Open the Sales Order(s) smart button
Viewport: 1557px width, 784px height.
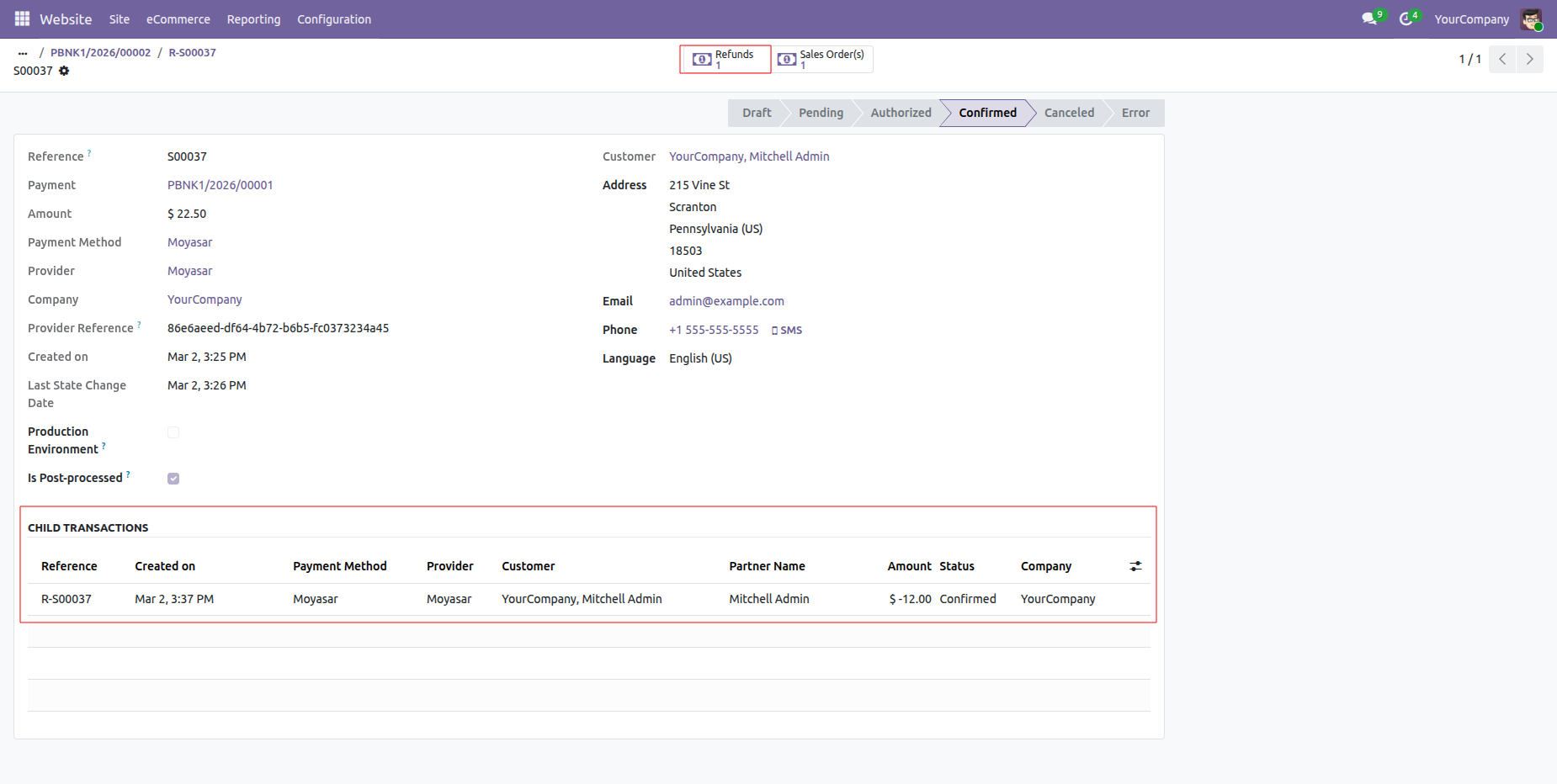pyautogui.click(x=823, y=59)
